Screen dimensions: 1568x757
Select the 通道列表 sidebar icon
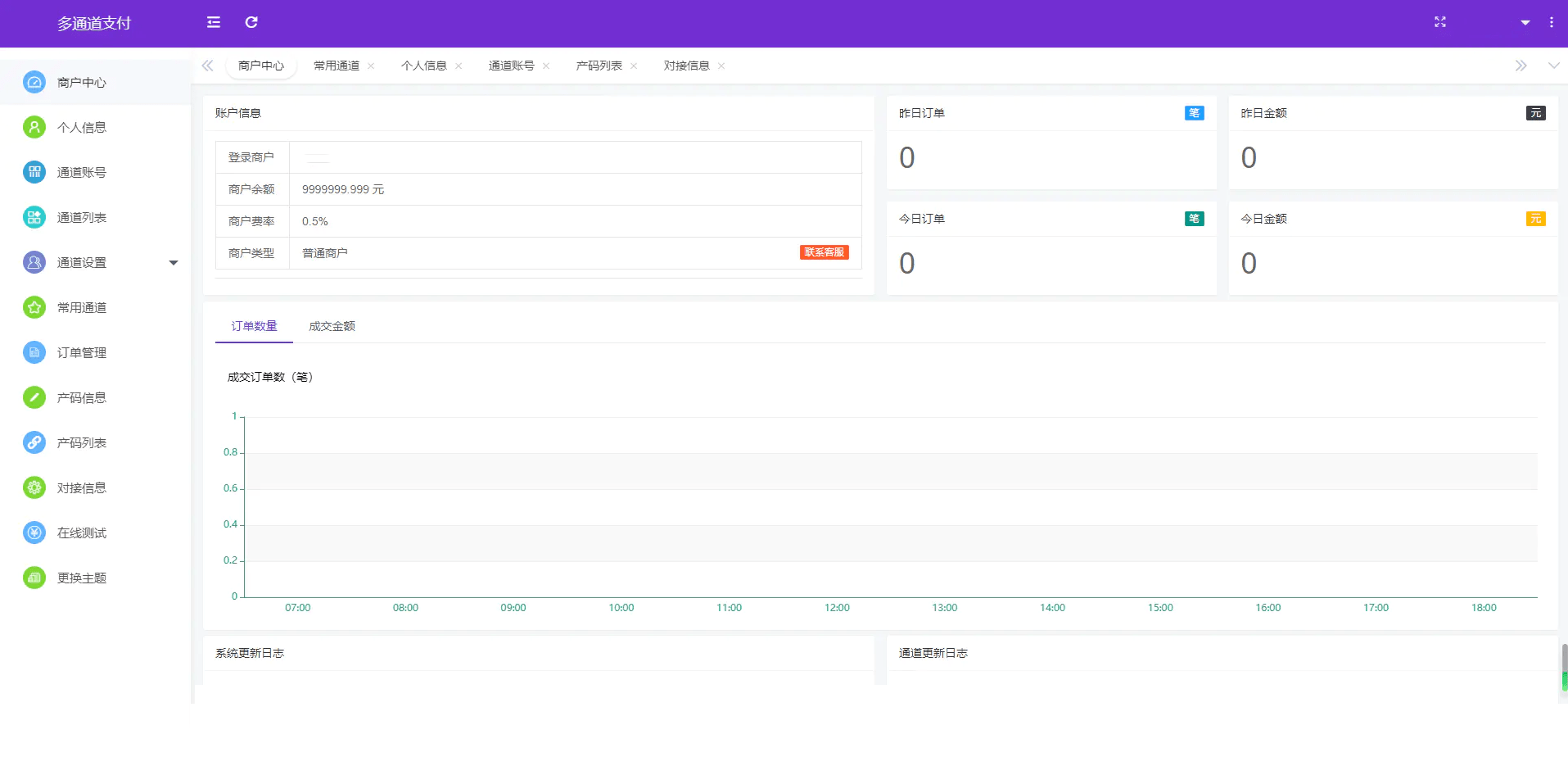(x=34, y=217)
